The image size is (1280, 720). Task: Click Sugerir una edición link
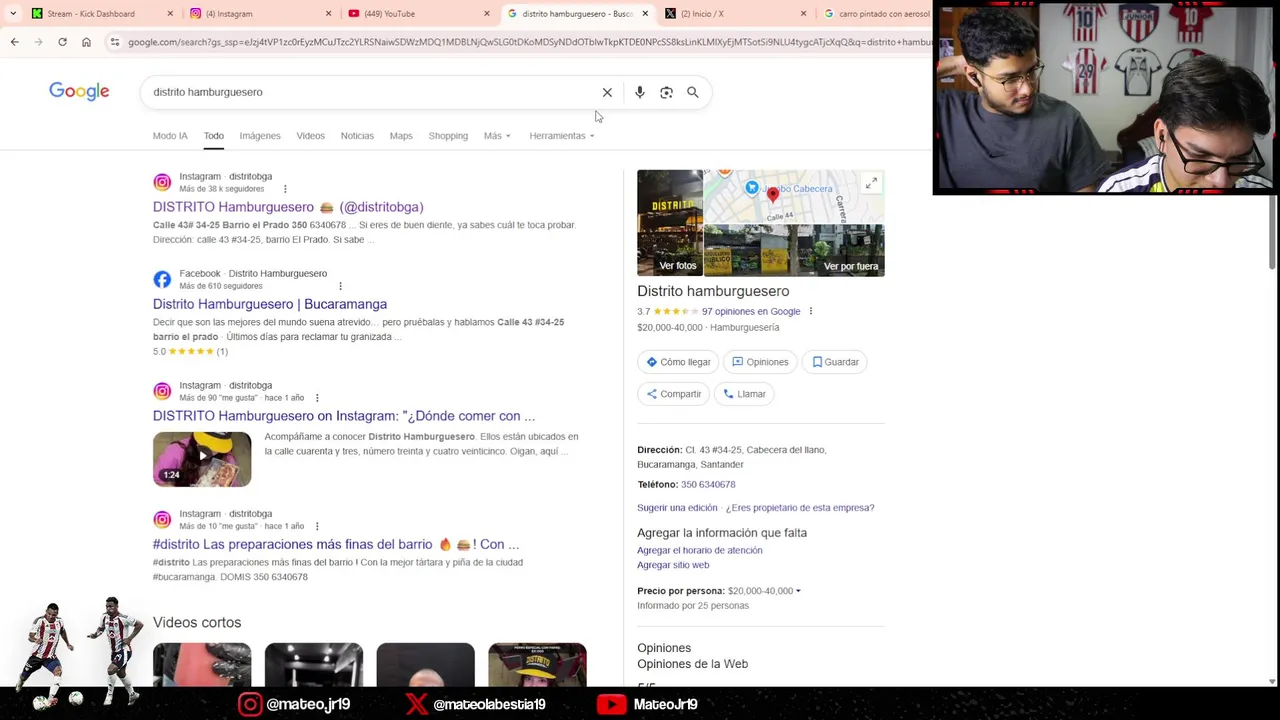(x=677, y=507)
